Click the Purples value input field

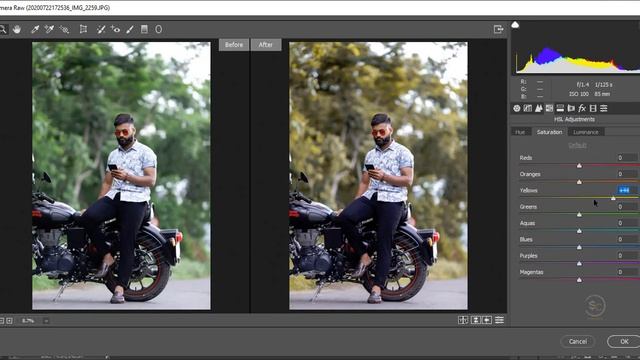coord(627,256)
